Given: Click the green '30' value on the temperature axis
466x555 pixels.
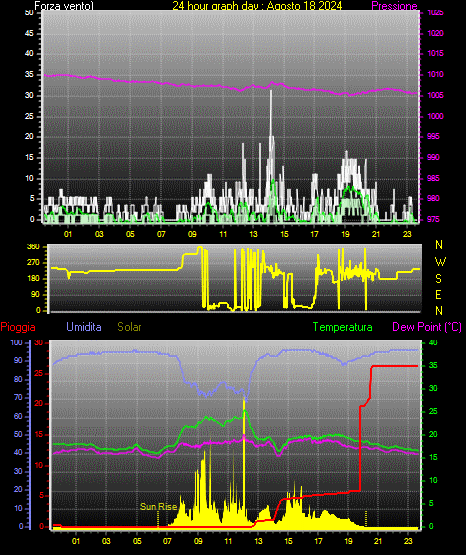Looking at the screenshot, I should [x=433, y=388].
